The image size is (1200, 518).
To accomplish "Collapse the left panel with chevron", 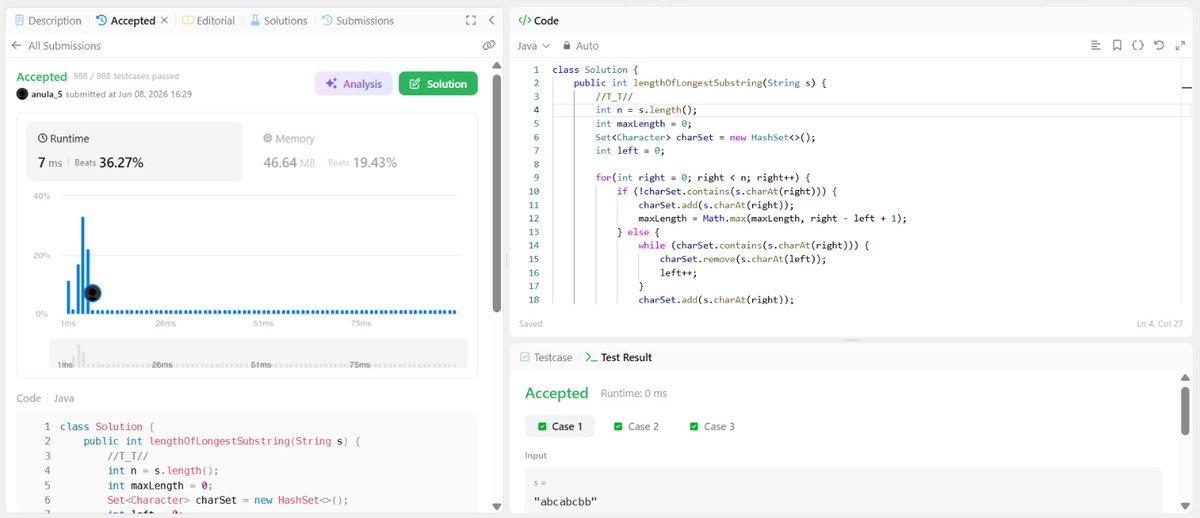I will (x=491, y=20).
